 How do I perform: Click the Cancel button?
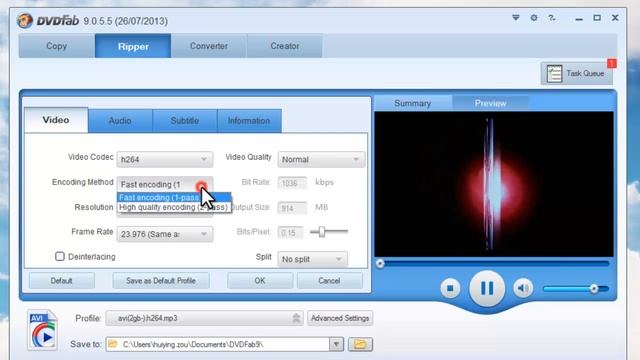pyautogui.click(x=329, y=281)
